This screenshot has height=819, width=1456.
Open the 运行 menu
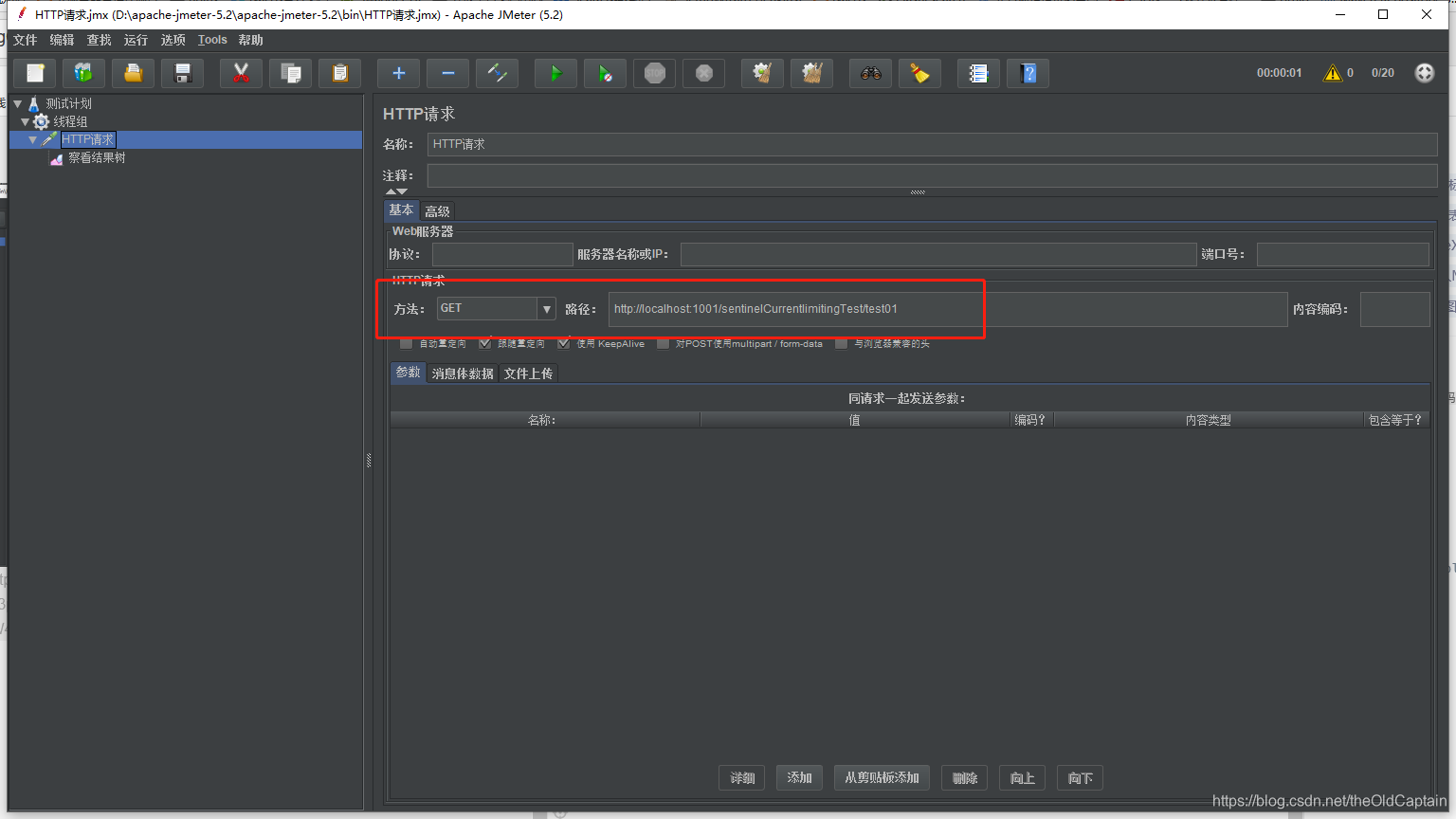[136, 40]
